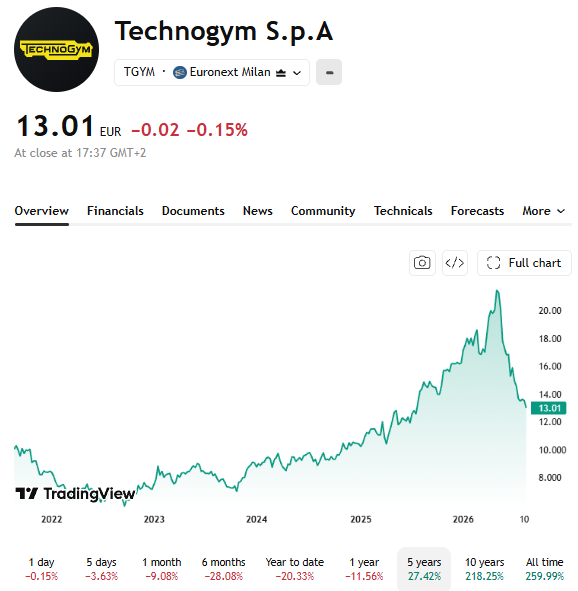The image size is (578, 591).
Task: Open the embed code icon
Action: click(x=455, y=263)
